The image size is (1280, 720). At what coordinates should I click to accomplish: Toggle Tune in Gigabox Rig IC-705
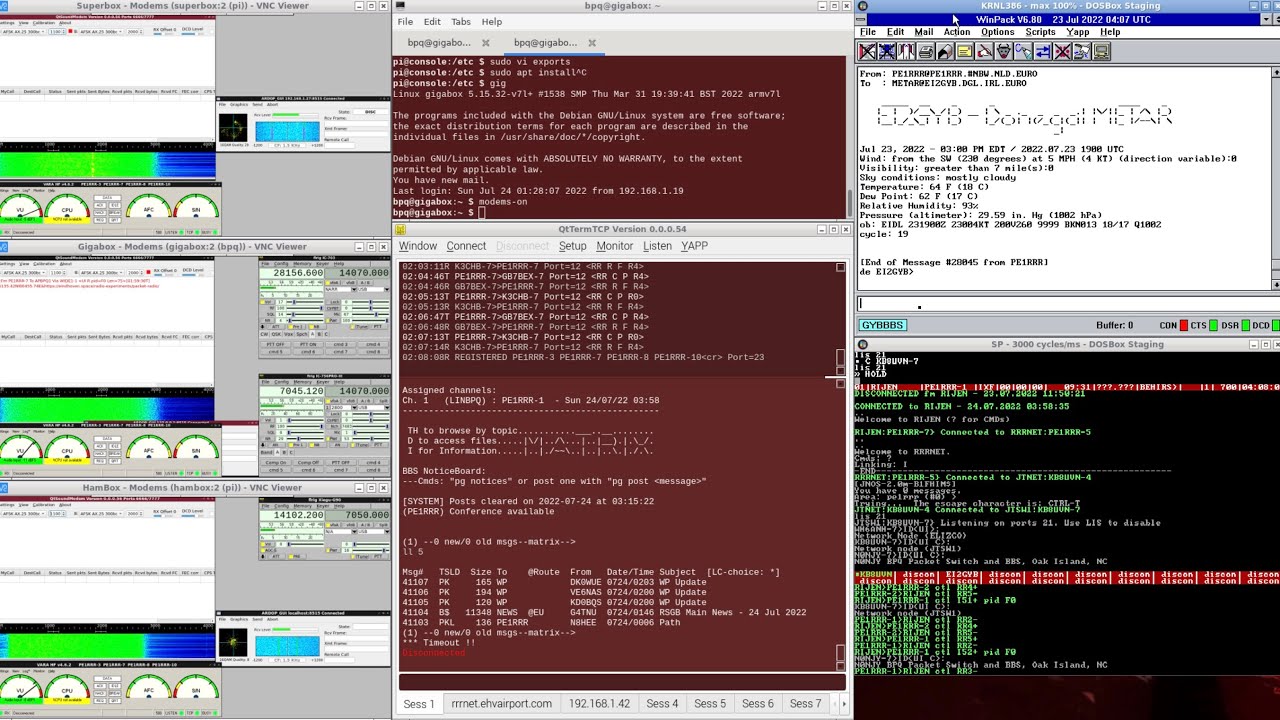click(x=360, y=327)
